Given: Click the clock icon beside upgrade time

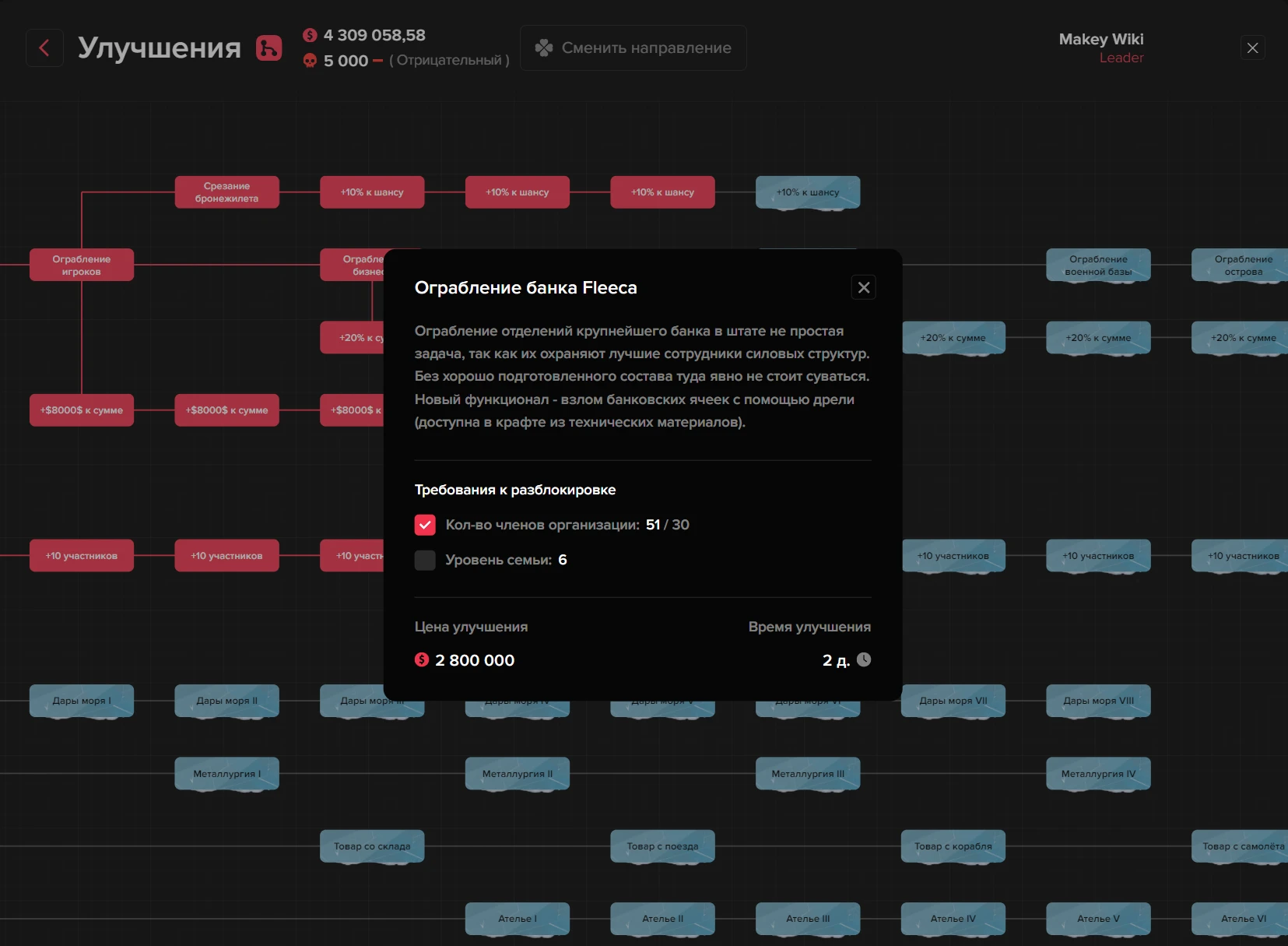Looking at the screenshot, I should [x=864, y=659].
